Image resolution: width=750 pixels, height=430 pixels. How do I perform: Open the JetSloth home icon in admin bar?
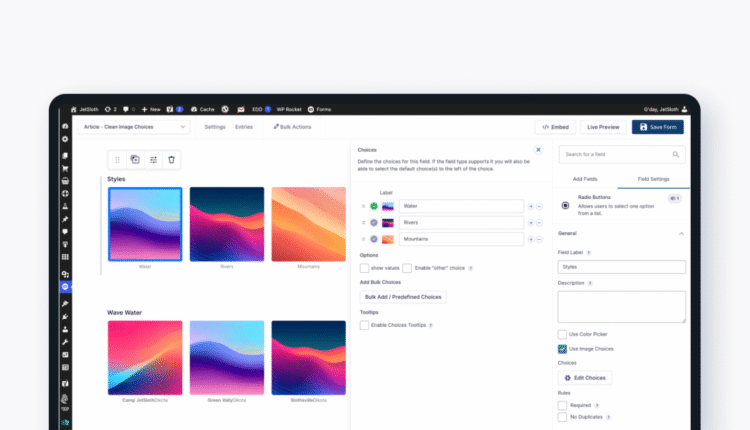[x=74, y=110]
